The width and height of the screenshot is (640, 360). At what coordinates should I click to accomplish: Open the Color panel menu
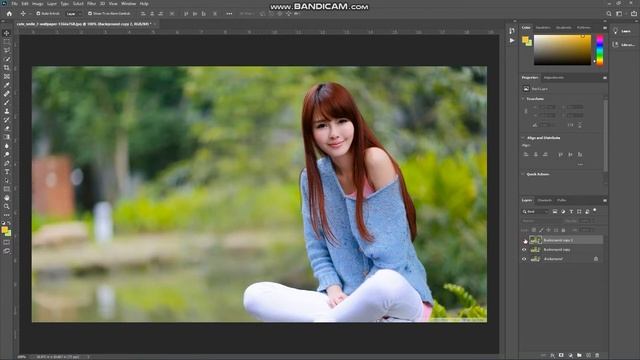(x=604, y=28)
